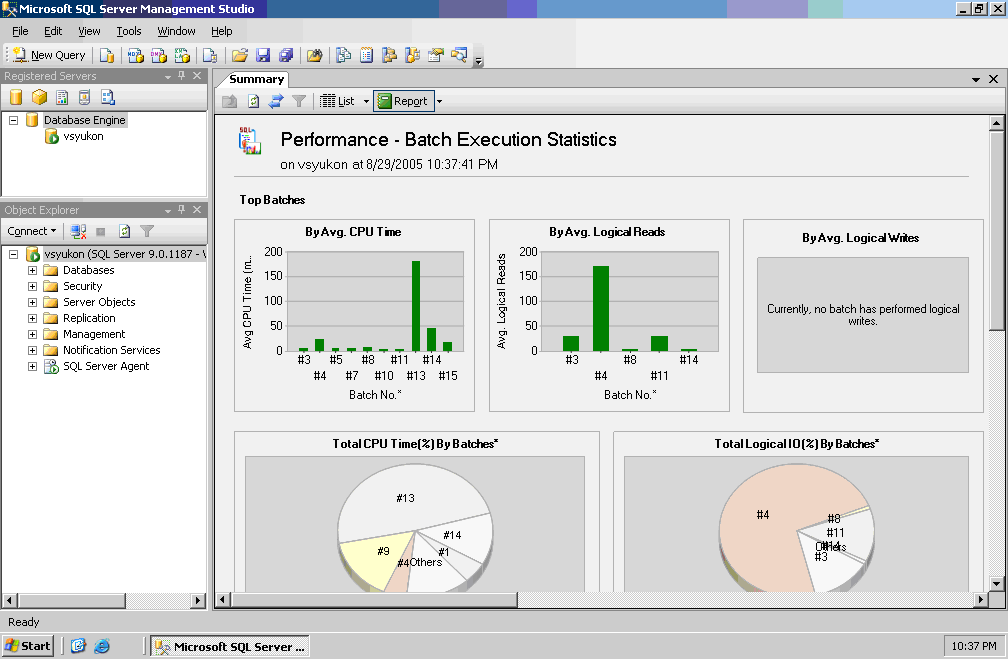Switch Summary to List view

[x=337, y=101]
